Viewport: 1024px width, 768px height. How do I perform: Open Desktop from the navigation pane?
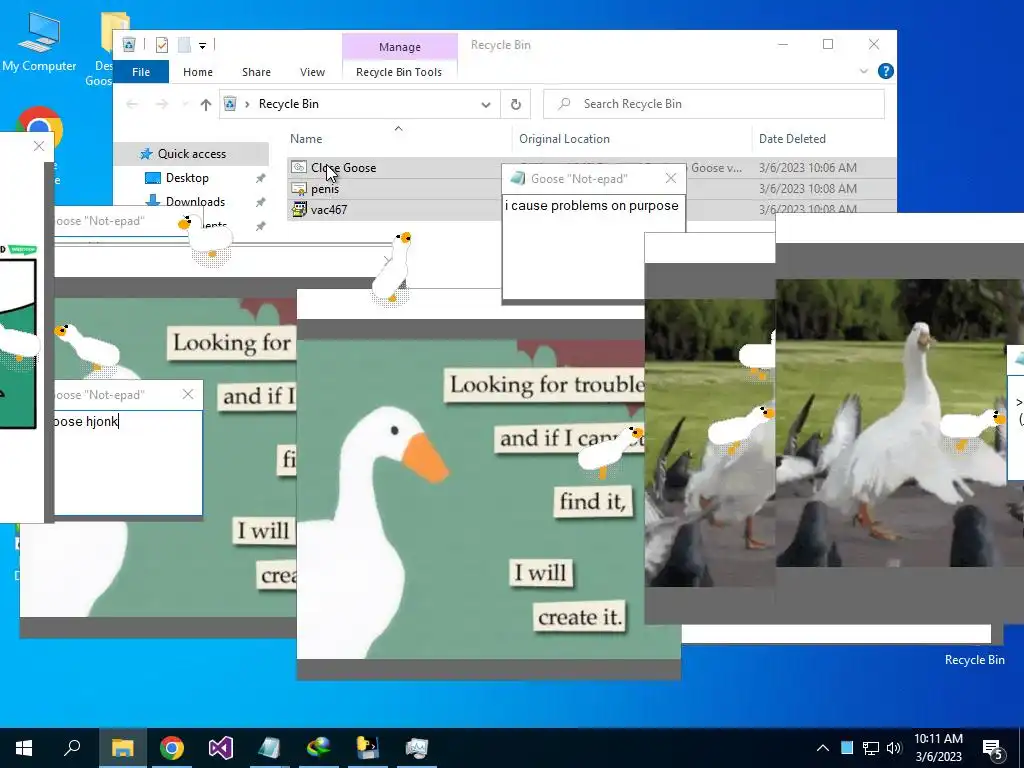pyautogui.click(x=187, y=178)
